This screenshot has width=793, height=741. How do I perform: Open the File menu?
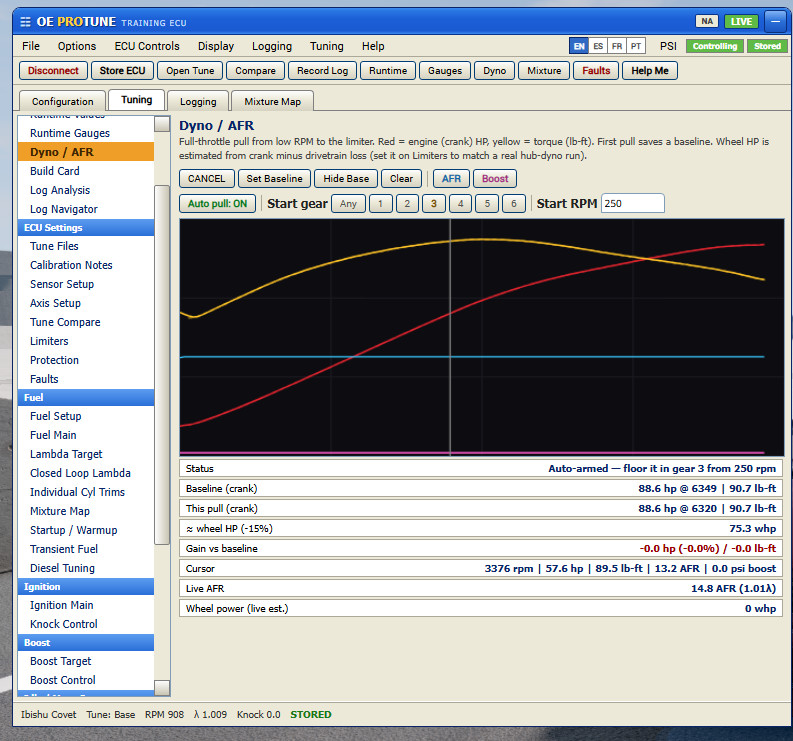click(31, 46)
